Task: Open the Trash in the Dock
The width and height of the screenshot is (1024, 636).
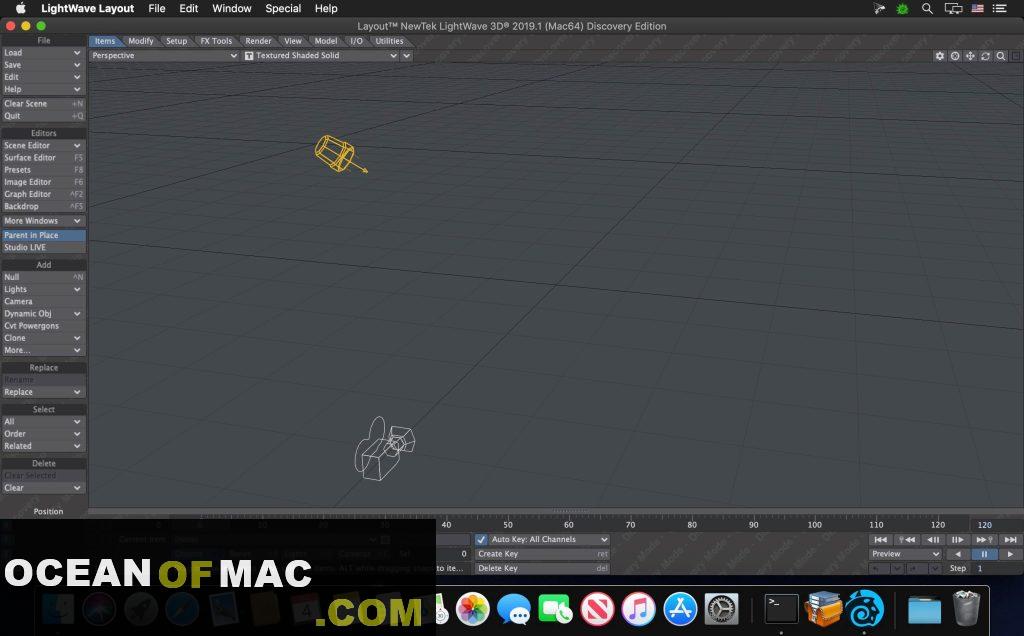Action: (967, 609)
